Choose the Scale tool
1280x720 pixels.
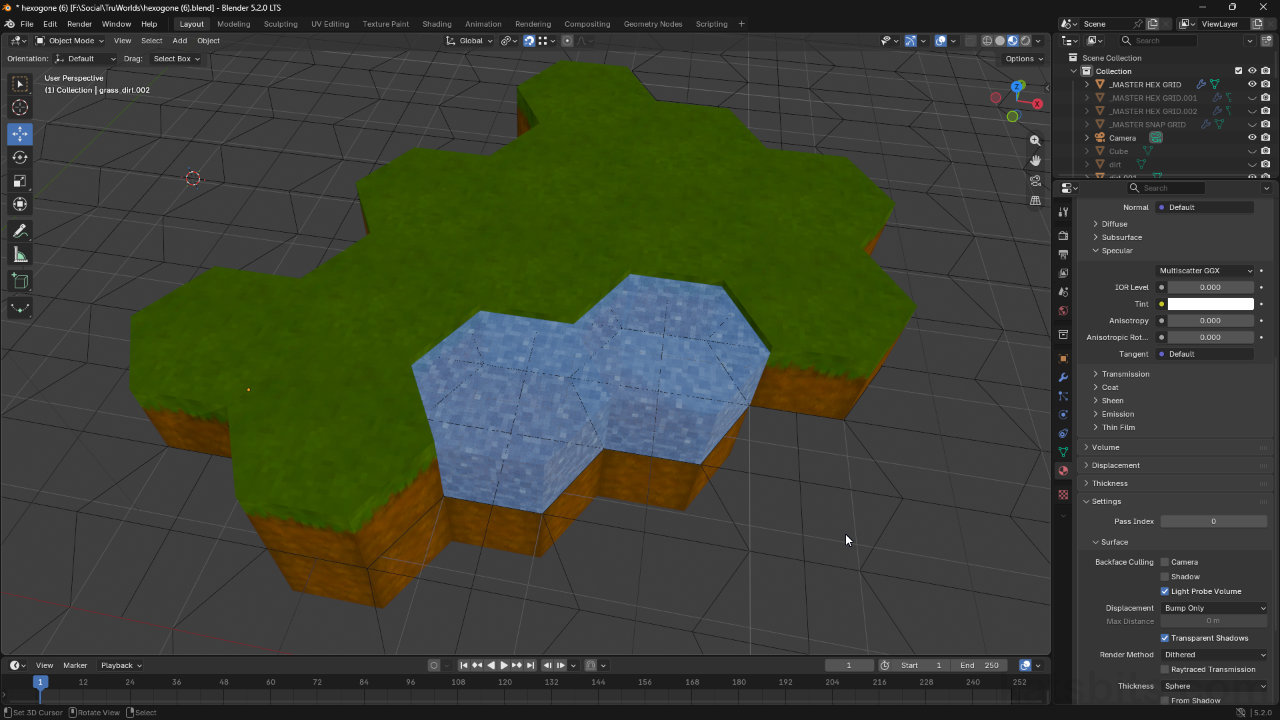coord(20,181)
